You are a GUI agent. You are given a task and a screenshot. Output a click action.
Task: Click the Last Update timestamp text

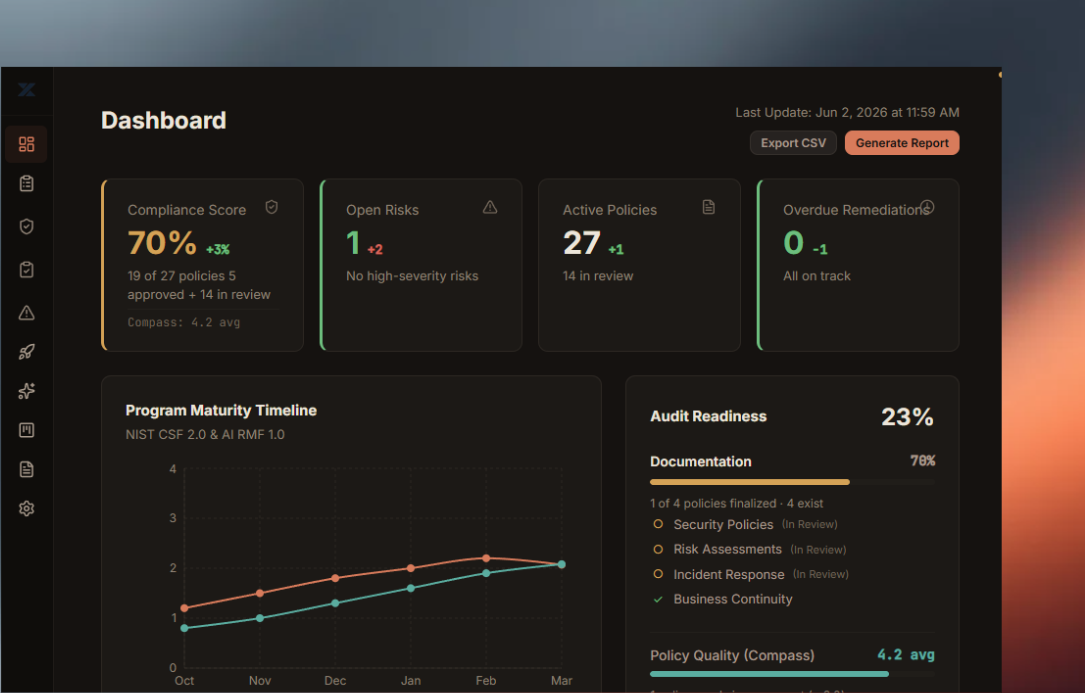tap(847, 112)
